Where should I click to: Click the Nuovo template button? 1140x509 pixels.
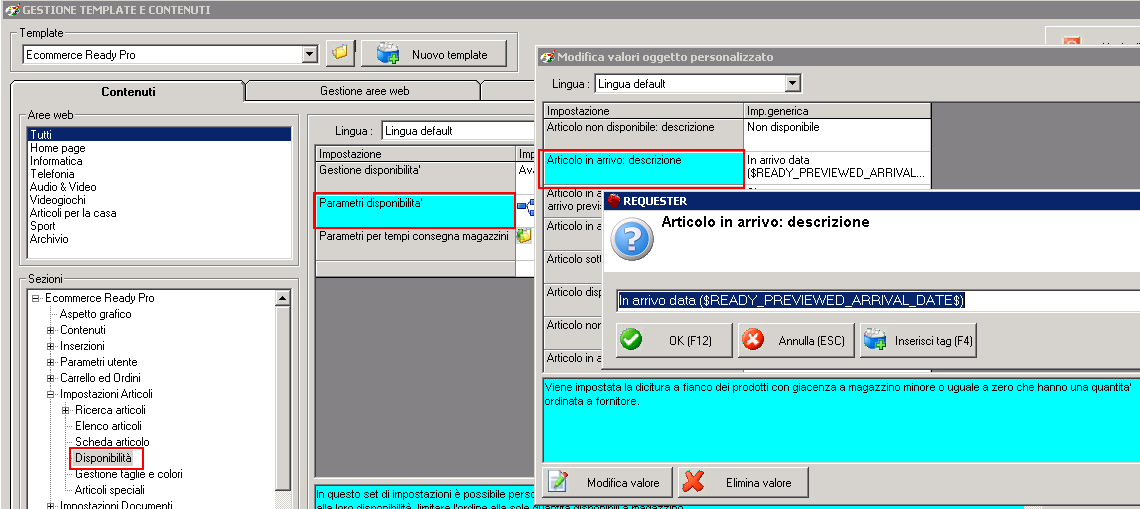434,55
